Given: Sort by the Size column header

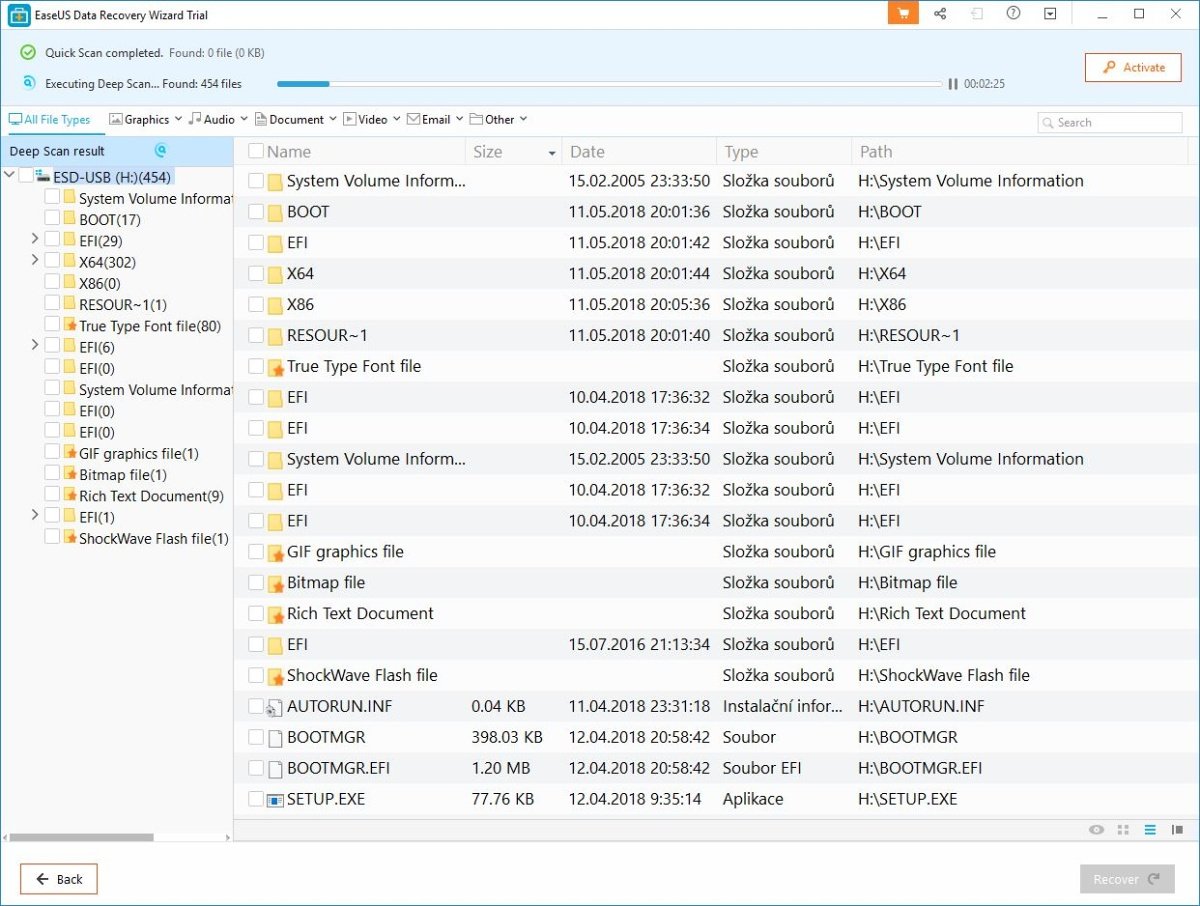Looking at the screenshot, I should tap(513, 152).
